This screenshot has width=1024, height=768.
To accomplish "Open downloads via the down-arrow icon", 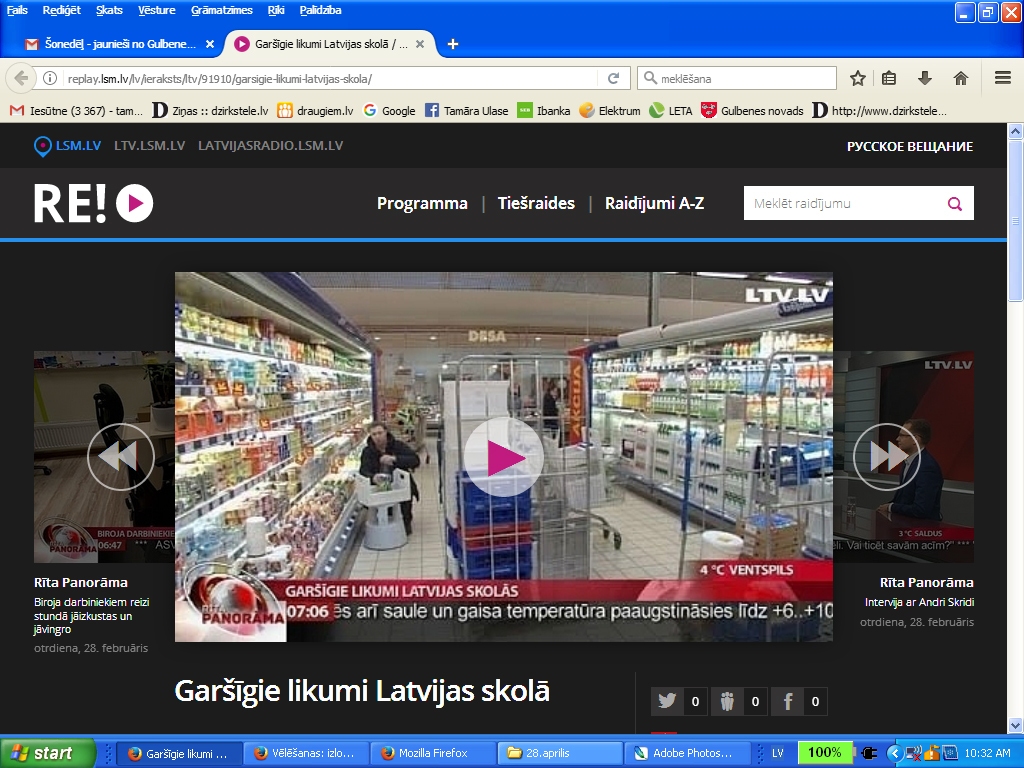I will [925, 77].
